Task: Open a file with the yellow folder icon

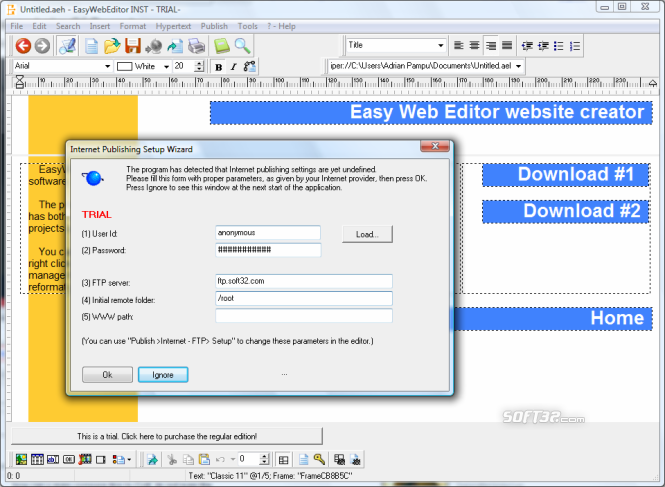Action: pyautogui.click(x=112, y=46)
